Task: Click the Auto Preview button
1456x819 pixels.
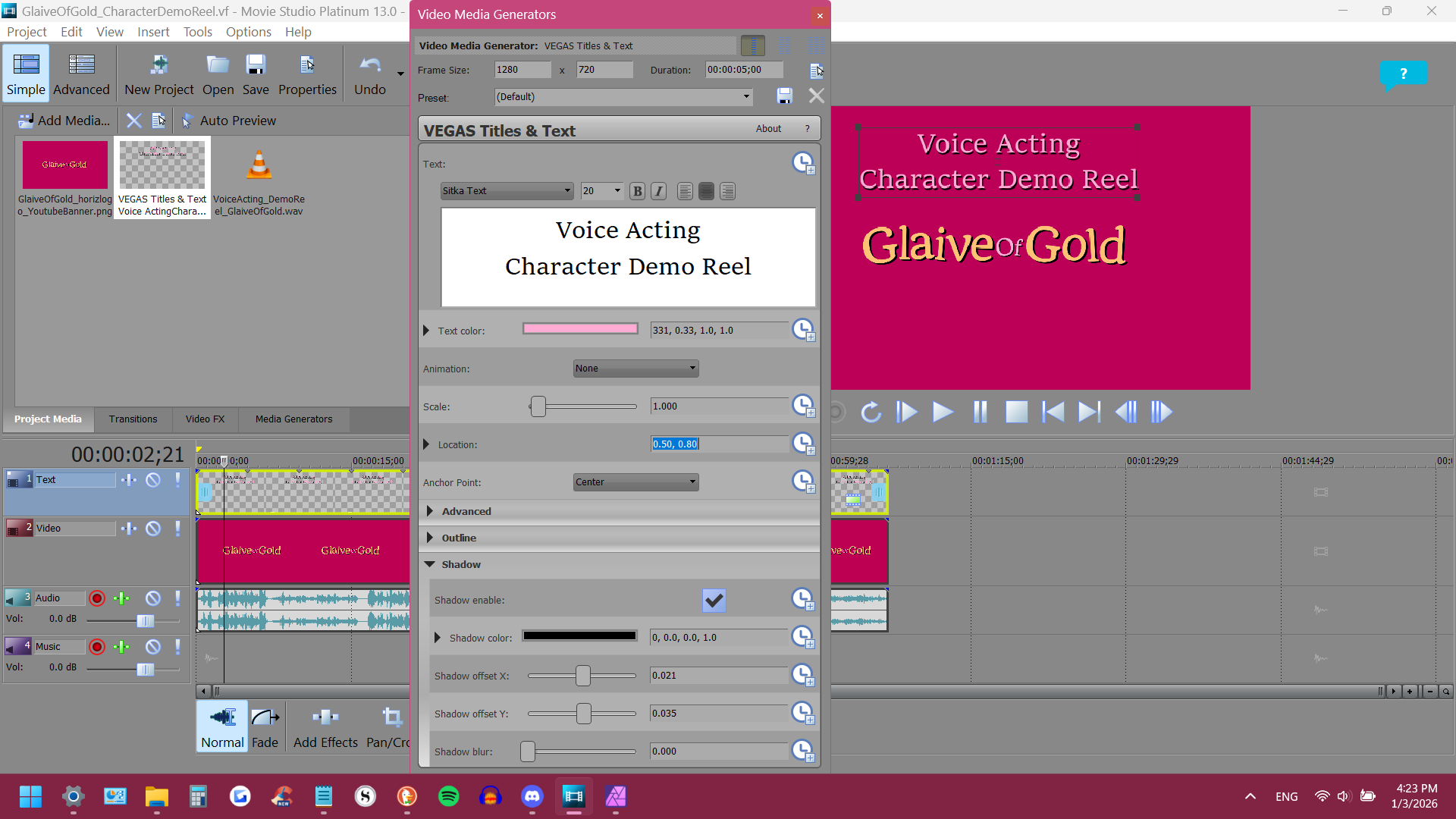Action: click(x=228, y=121)
